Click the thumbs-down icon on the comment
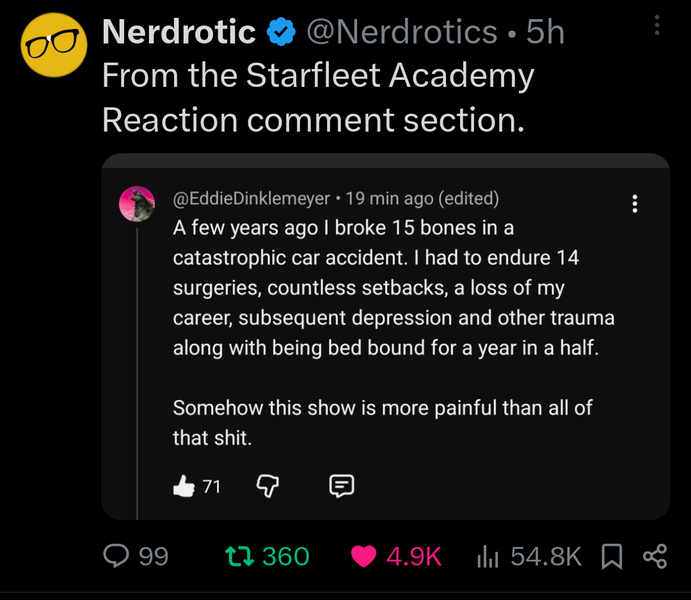 pos(268,486)
